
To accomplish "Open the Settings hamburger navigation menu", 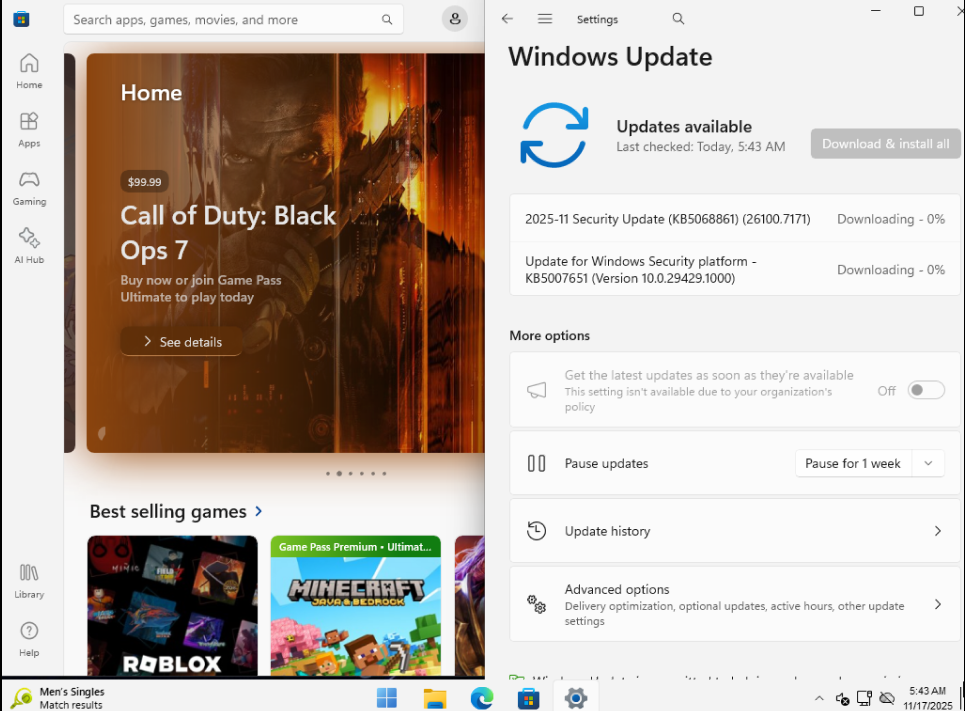I will (545, 19).
